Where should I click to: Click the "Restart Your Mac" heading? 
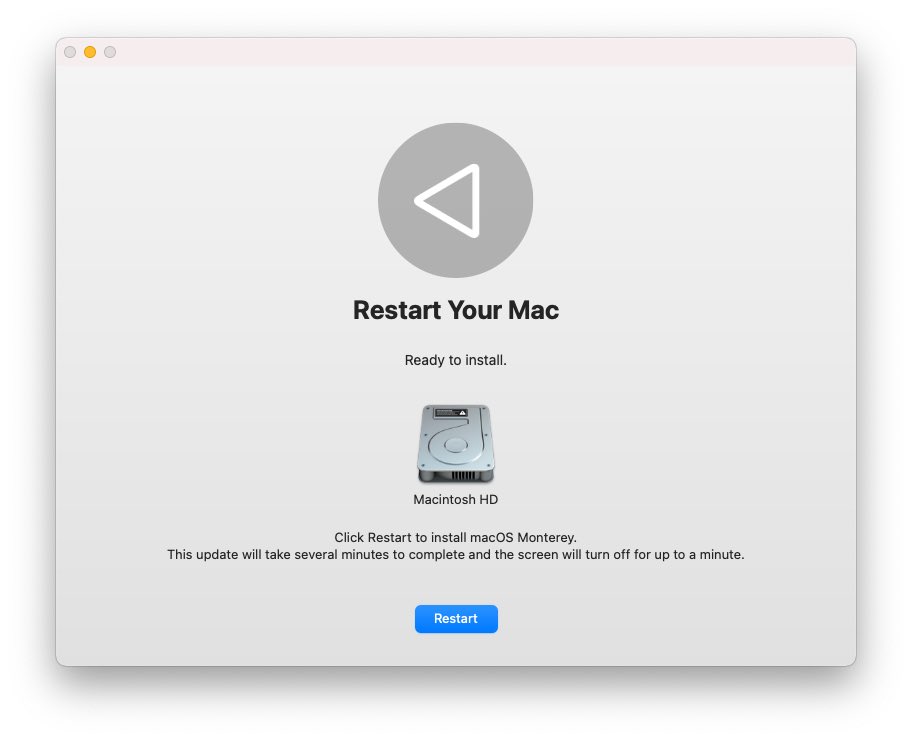456,310
